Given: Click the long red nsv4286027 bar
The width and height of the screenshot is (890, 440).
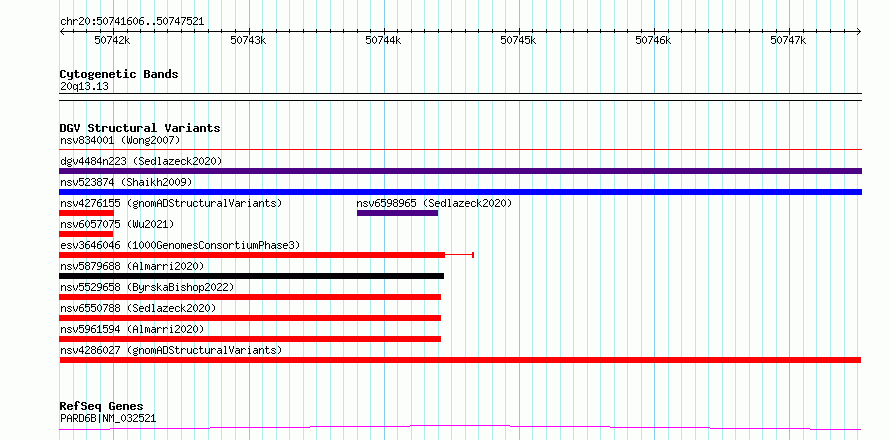Looking at the screenshot, I should point(460,360).
